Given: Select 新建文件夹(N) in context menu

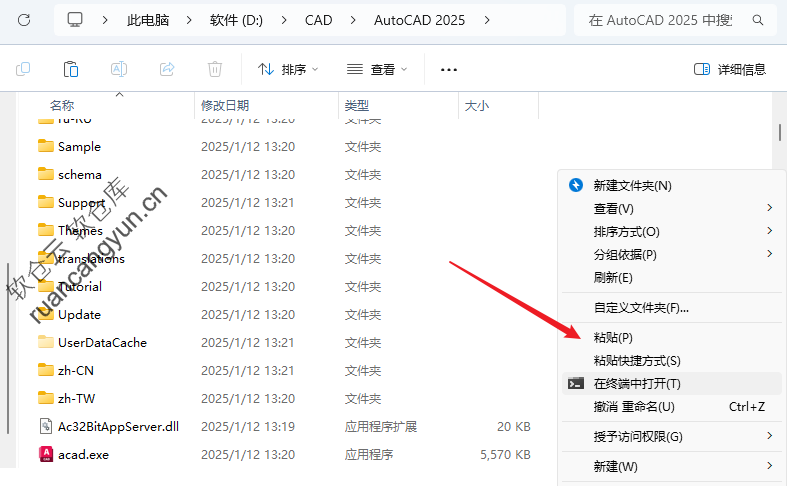Looking at the screenshot, I should click(672, 185).
